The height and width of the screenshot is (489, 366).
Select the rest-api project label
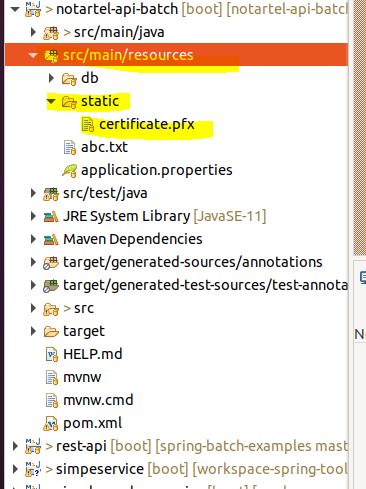tap(81, 446)
